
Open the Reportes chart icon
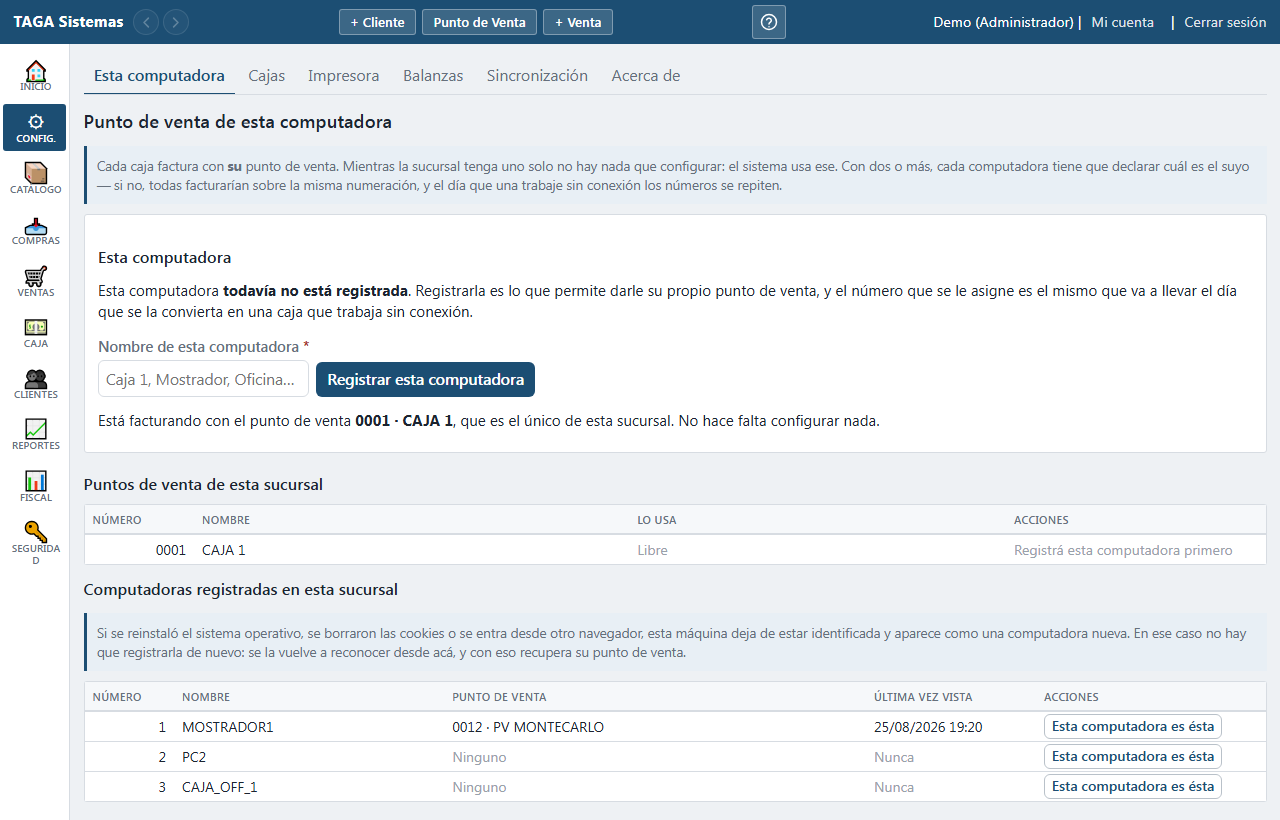coord(35,436)
